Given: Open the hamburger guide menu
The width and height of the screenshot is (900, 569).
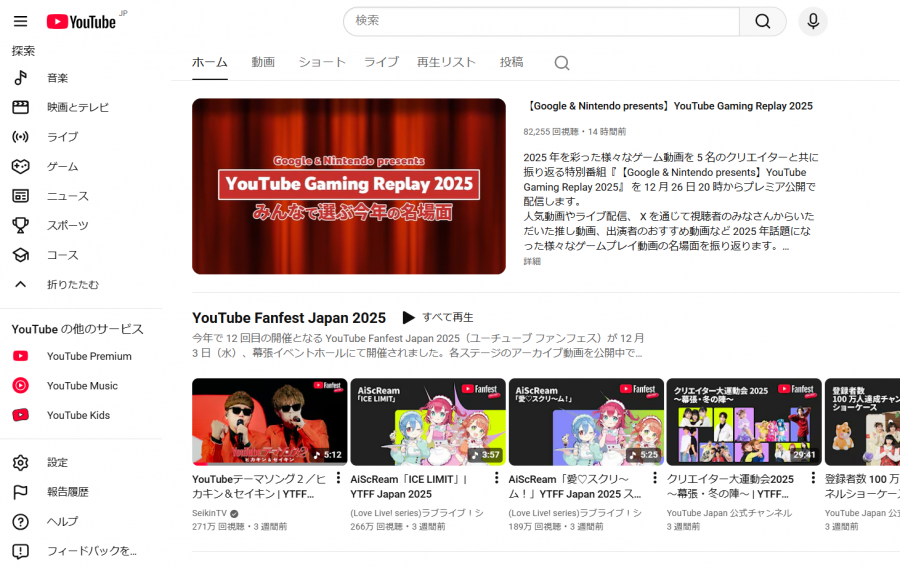Looking at the screenshot, I should pos(21,21).
